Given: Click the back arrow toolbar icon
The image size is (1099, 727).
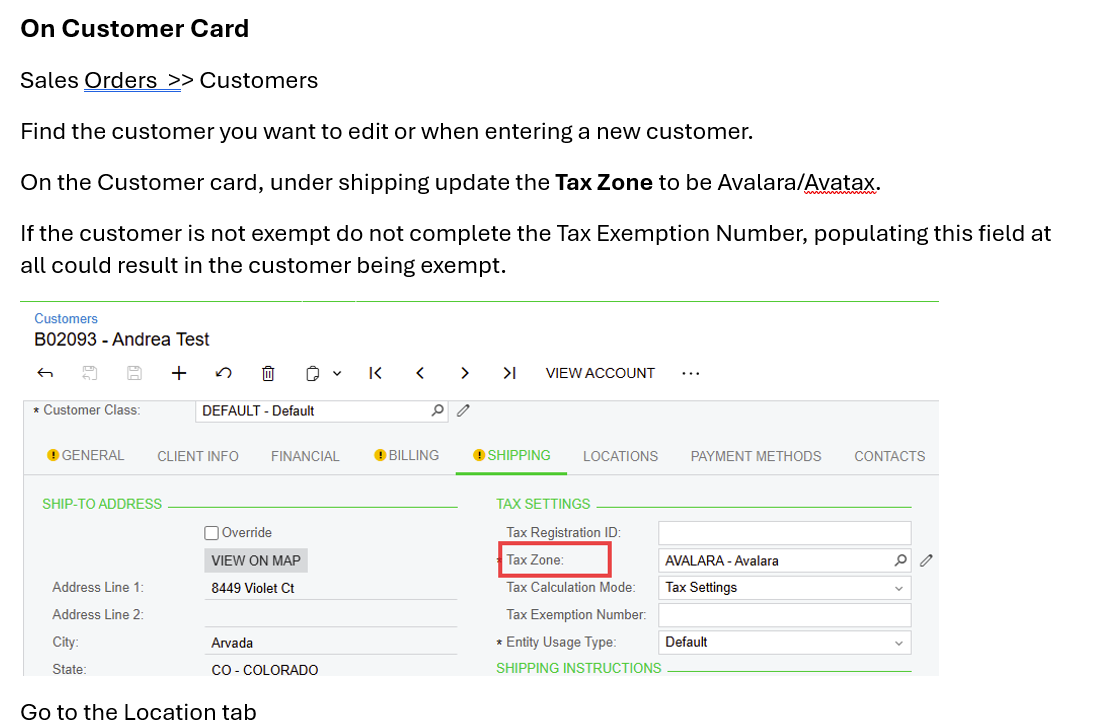Looking at the screenshot, I should pos(45,373).
